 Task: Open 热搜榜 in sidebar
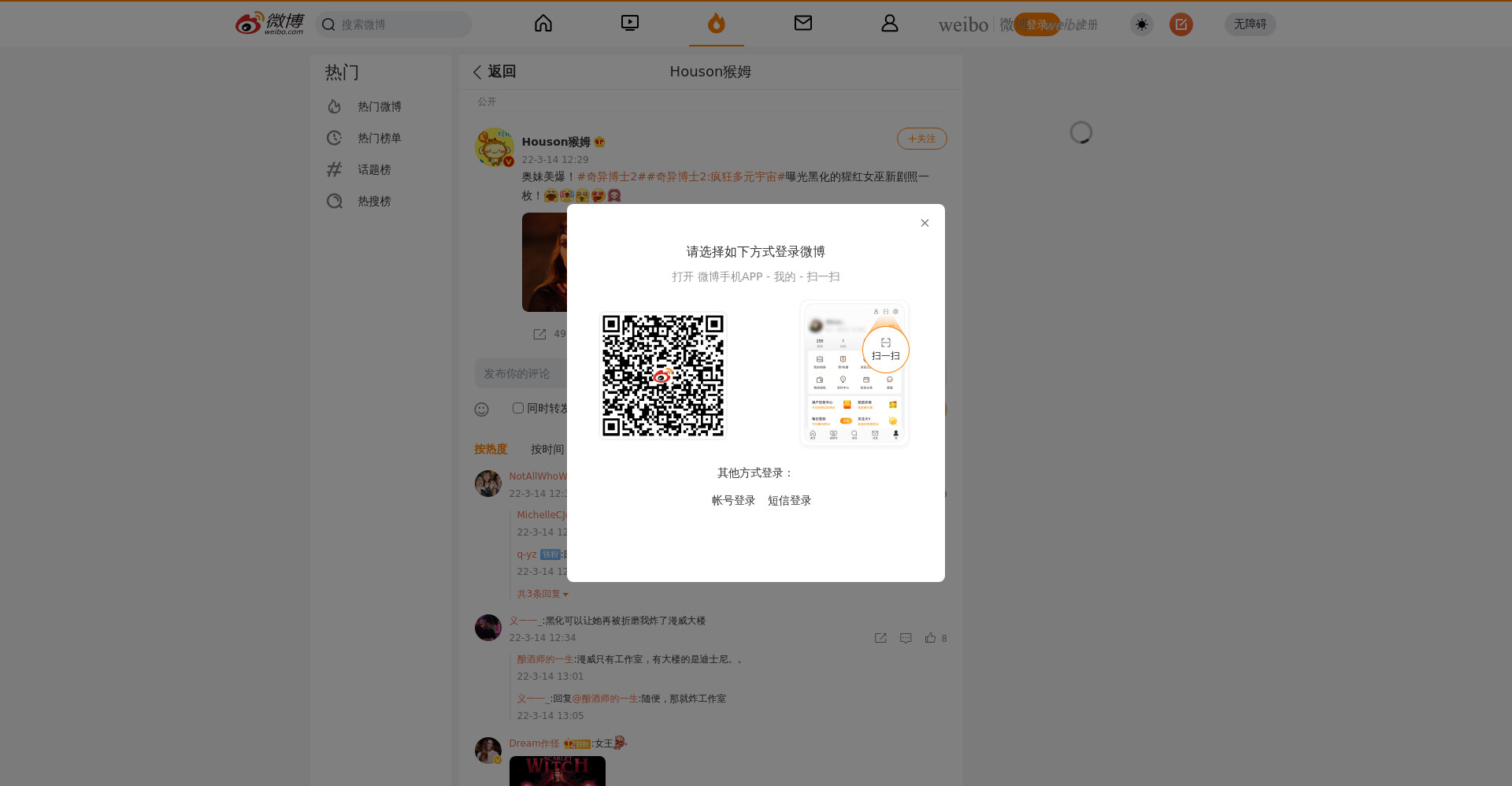pos(380,201)
